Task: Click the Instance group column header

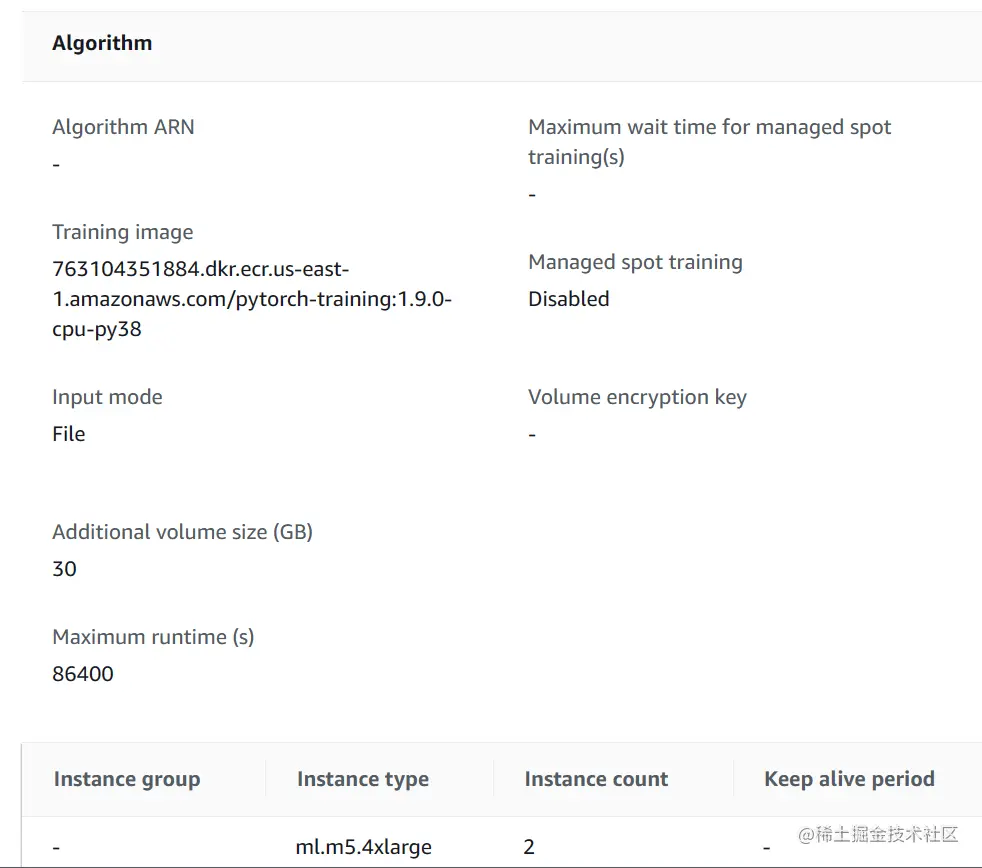Action: point(127,779)
